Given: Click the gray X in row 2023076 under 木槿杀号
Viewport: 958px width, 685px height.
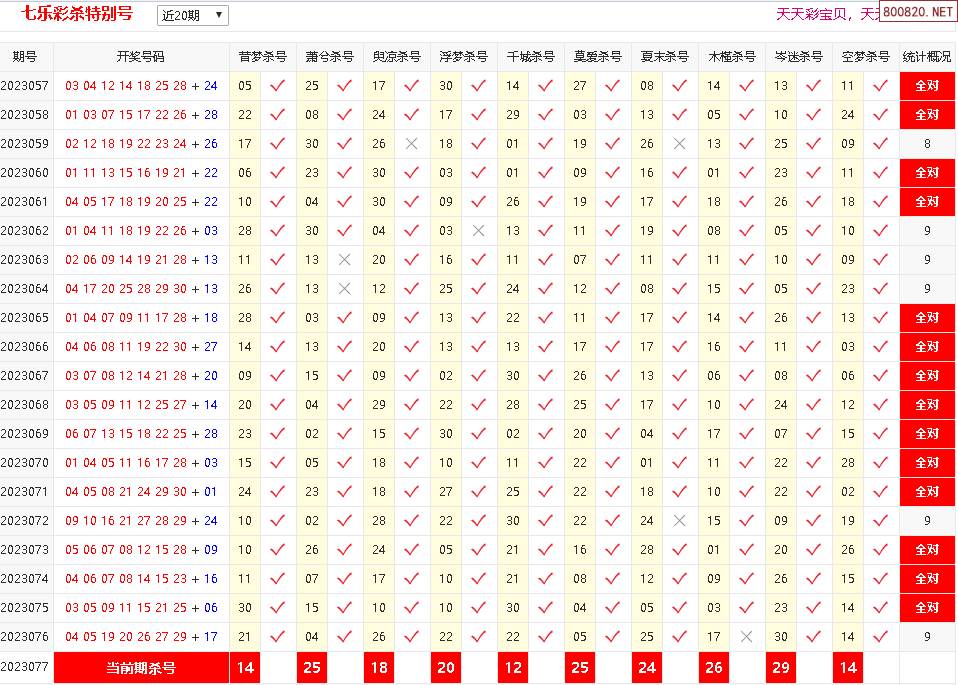Looking at the screenshot, I should (746, 637).
